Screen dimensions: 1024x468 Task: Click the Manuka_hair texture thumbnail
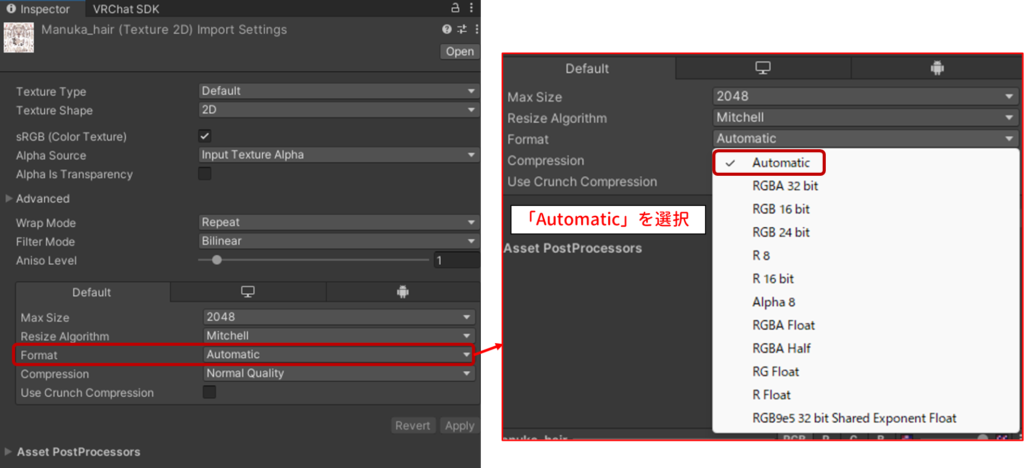(20, 37)
